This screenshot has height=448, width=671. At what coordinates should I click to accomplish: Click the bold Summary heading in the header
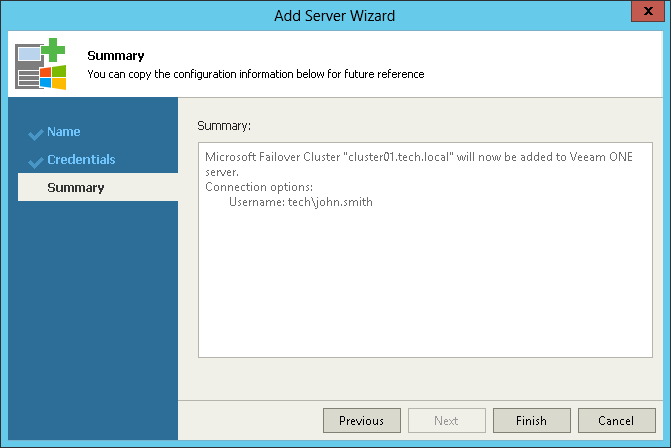pyautogui.click(x=116, y=56)
